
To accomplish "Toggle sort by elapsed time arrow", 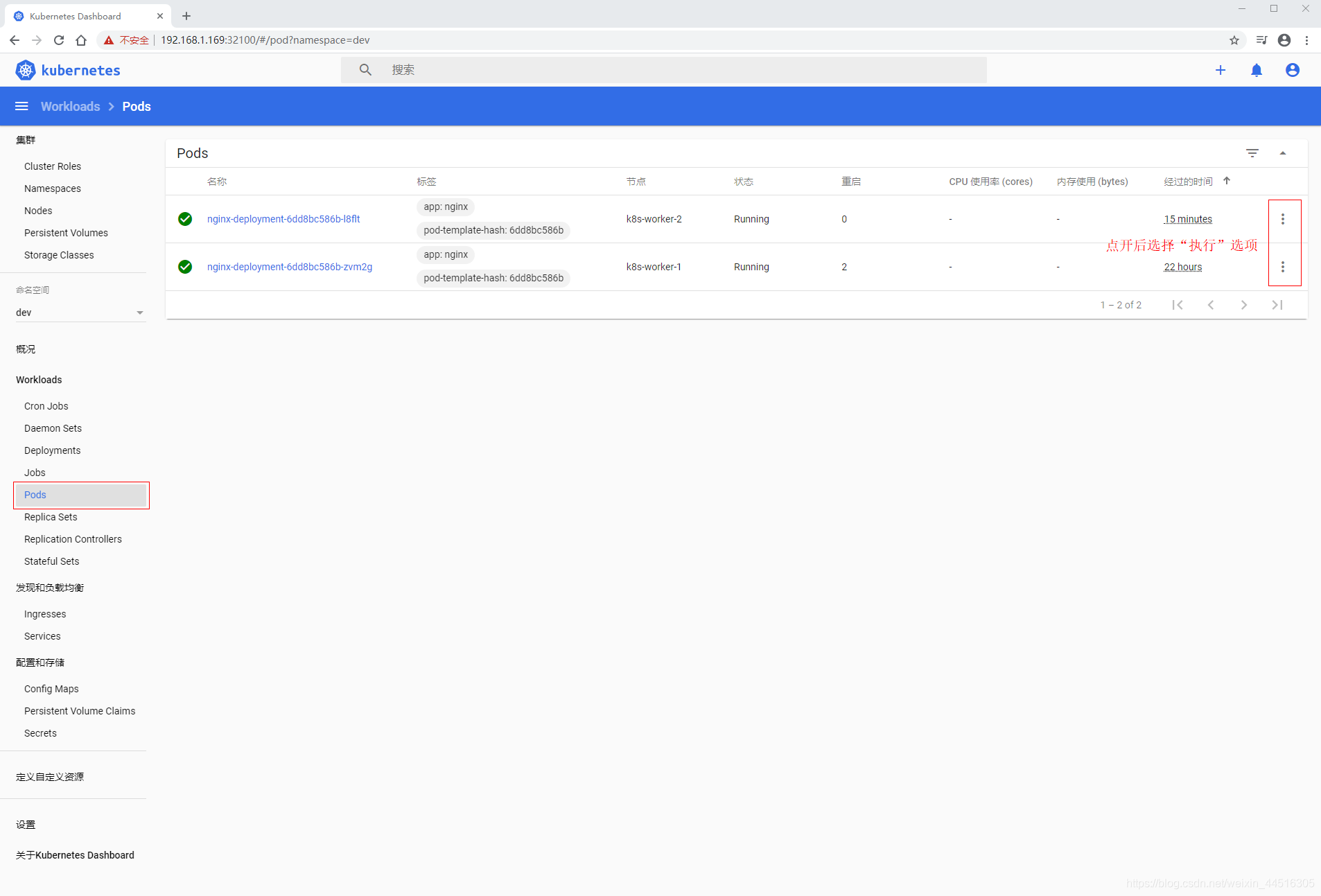I will [x=1227, y=181].
